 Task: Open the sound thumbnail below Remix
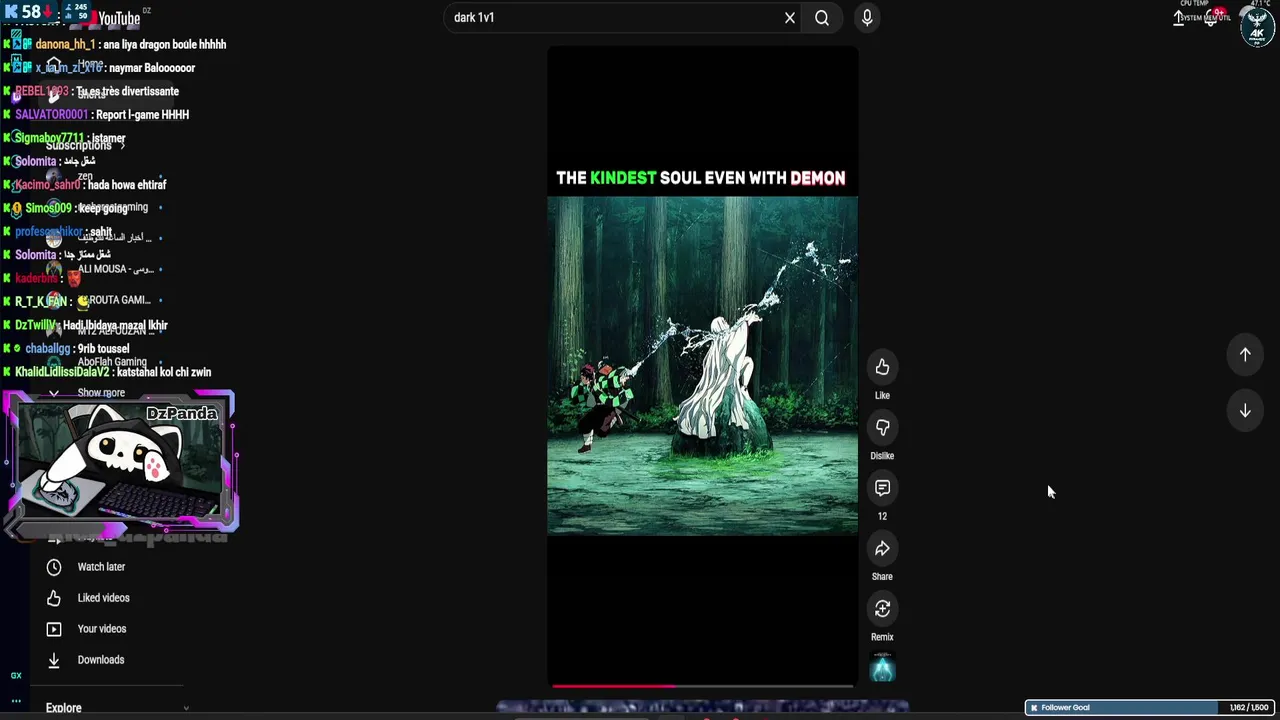click(x=882, y=668)
